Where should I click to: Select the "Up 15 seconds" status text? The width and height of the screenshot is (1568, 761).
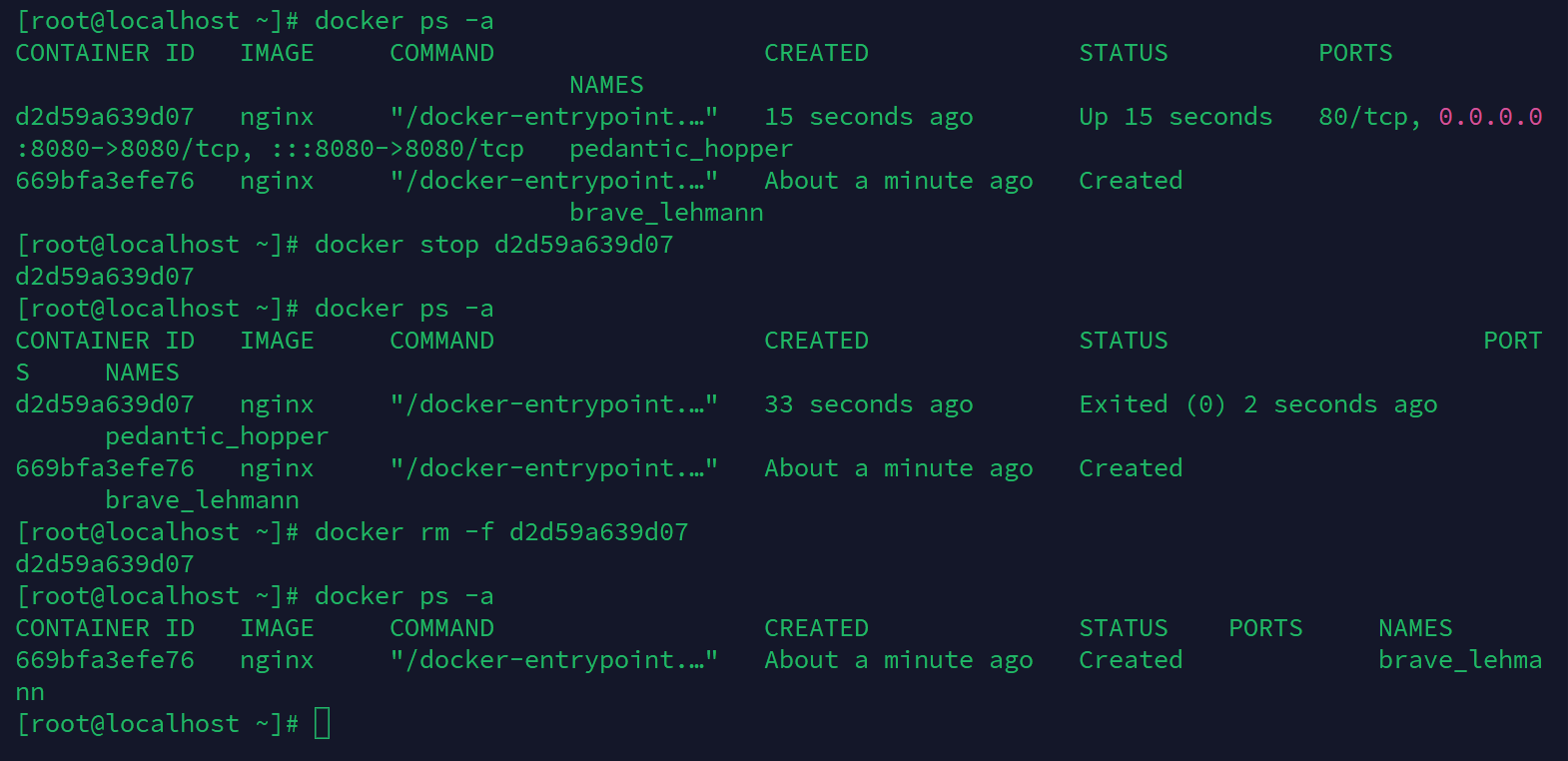1176,117
